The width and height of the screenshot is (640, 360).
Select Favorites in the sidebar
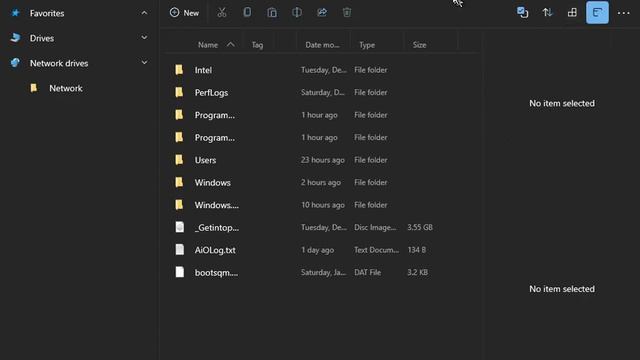(x=47, y=13)
